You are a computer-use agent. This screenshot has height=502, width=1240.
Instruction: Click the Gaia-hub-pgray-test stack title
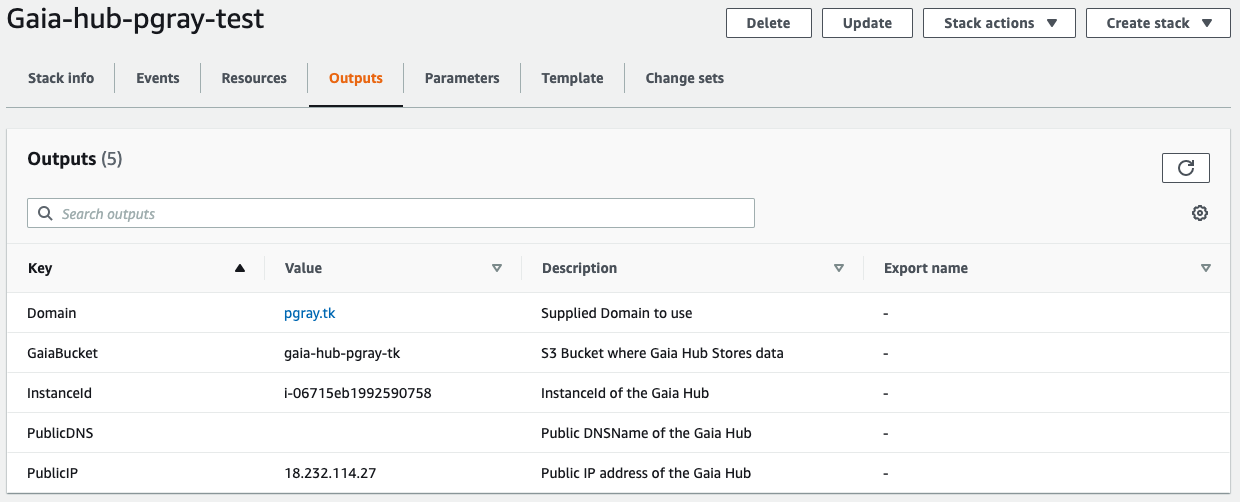136,20
